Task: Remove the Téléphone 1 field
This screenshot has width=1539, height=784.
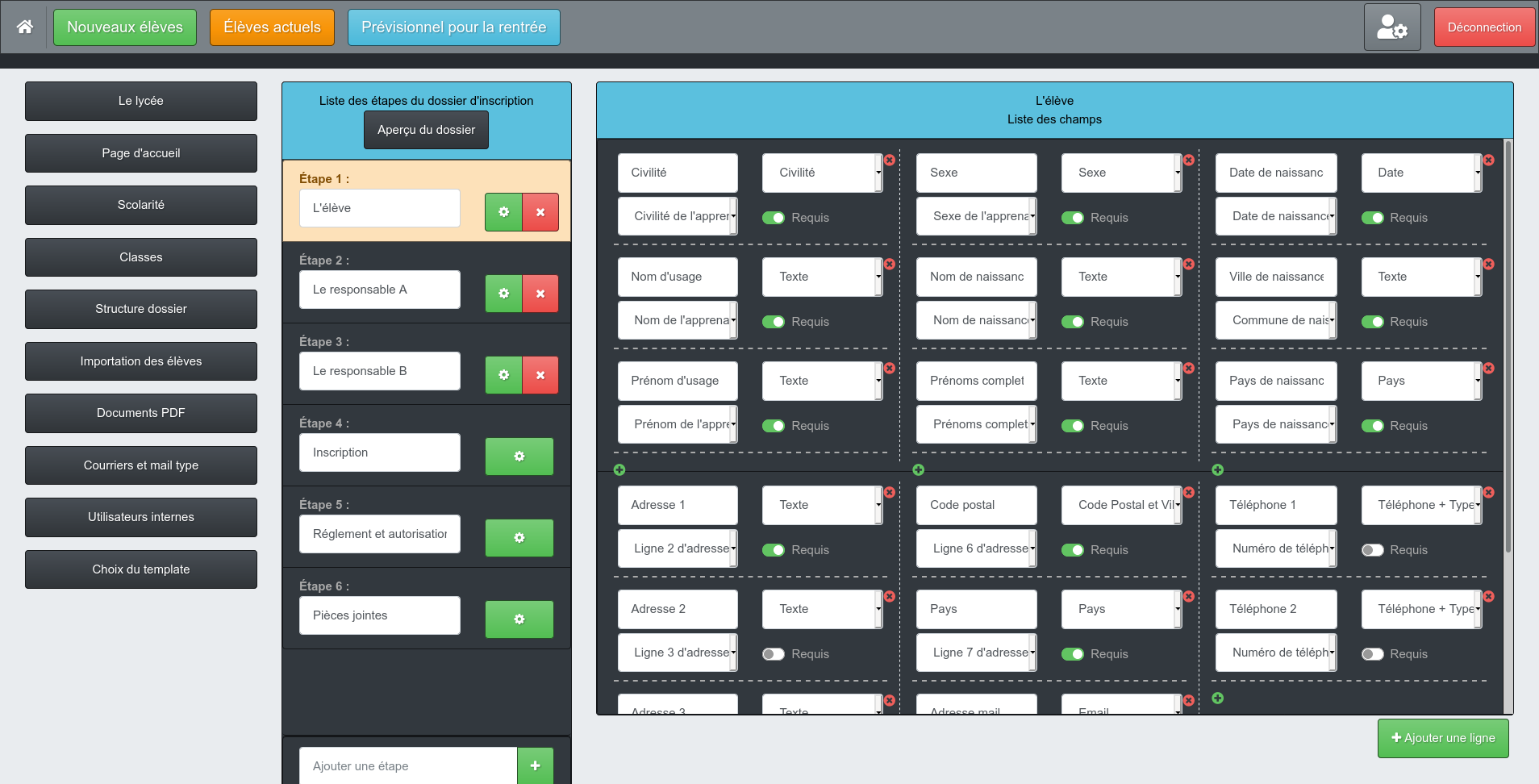Action: click(x=1489, y=492)
